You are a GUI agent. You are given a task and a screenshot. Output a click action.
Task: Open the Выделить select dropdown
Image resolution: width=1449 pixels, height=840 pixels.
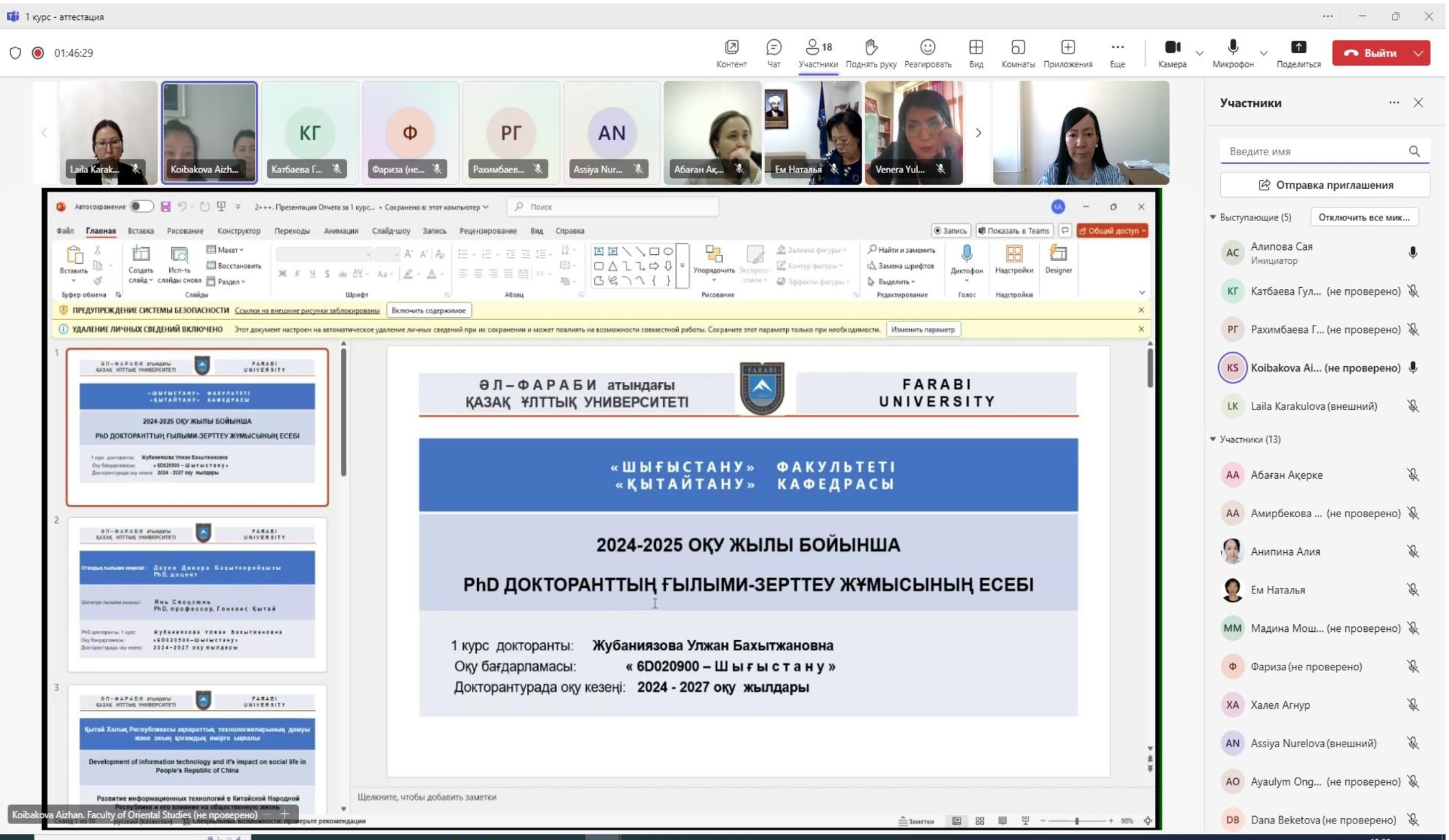(x=893, y=282)
